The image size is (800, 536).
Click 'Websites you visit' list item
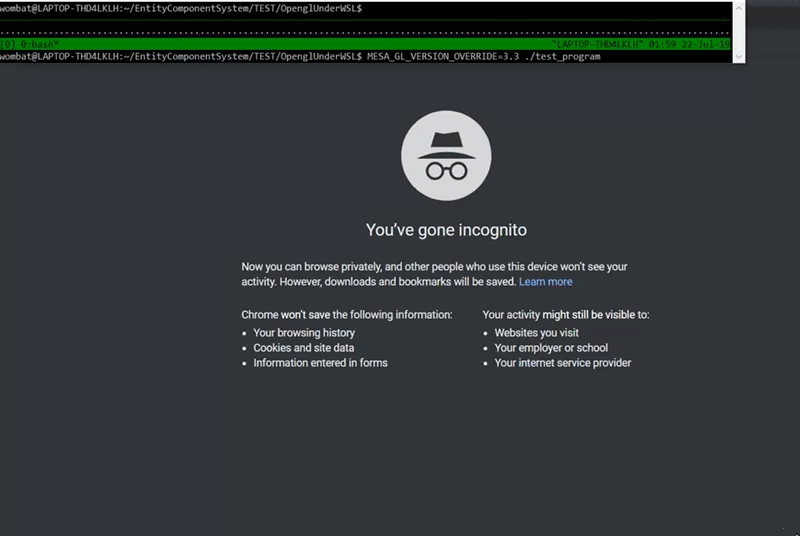click(x=536, y=333)
